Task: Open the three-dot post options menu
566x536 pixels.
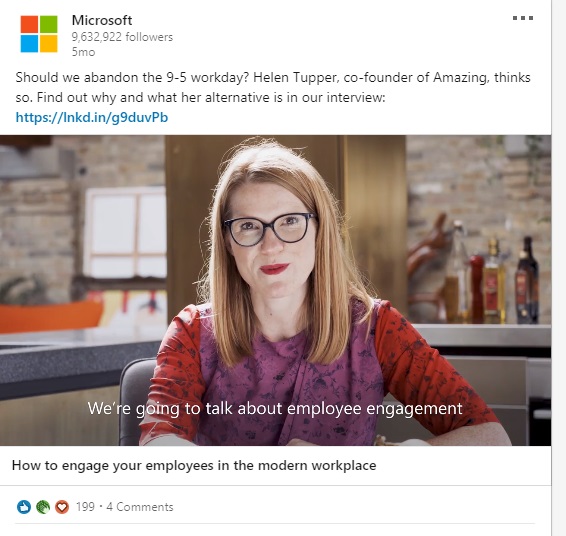Action: 523,18
